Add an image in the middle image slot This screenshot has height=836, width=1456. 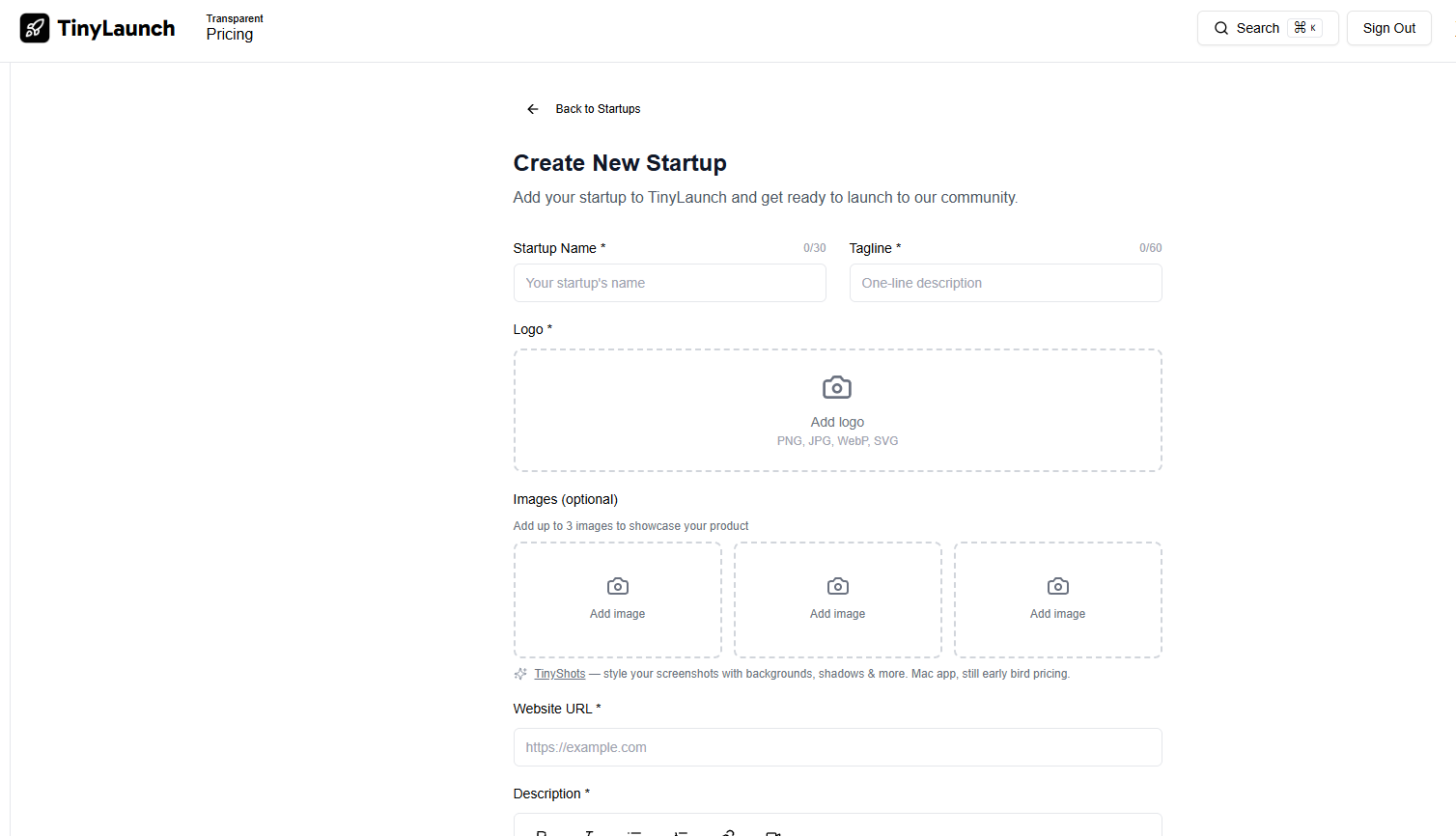838,599
